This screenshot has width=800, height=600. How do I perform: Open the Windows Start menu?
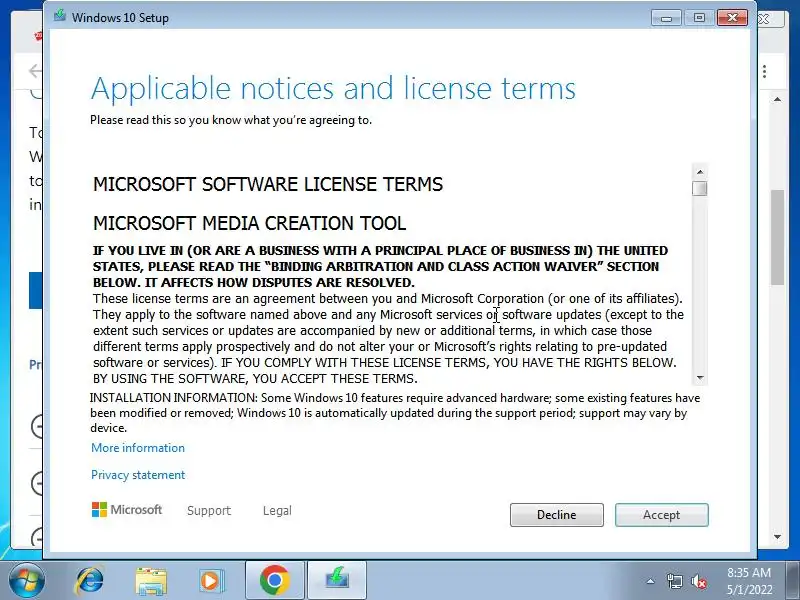click(27, 581)
